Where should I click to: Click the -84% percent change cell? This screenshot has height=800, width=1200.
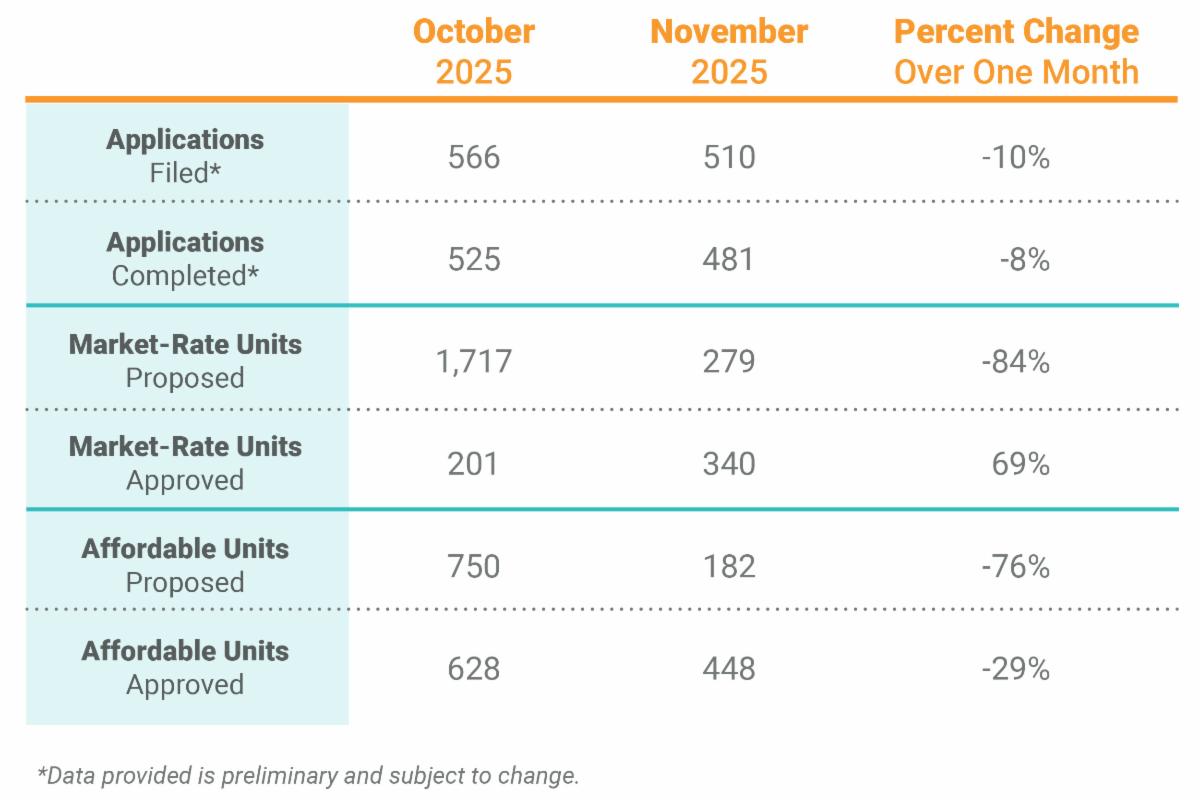(1016, 362)
